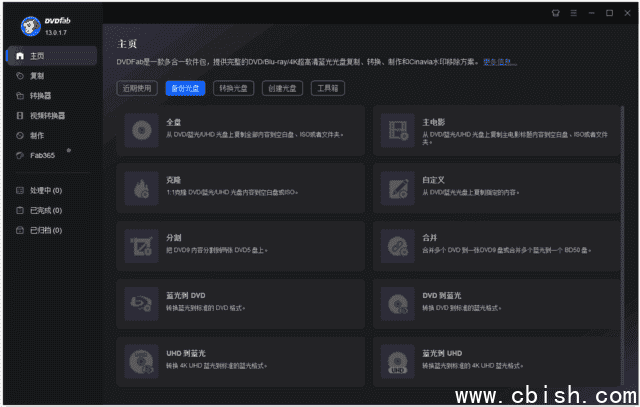
Task: Click the icon beside 已归档
Action: pyautogui.click(x=20, y=230)
